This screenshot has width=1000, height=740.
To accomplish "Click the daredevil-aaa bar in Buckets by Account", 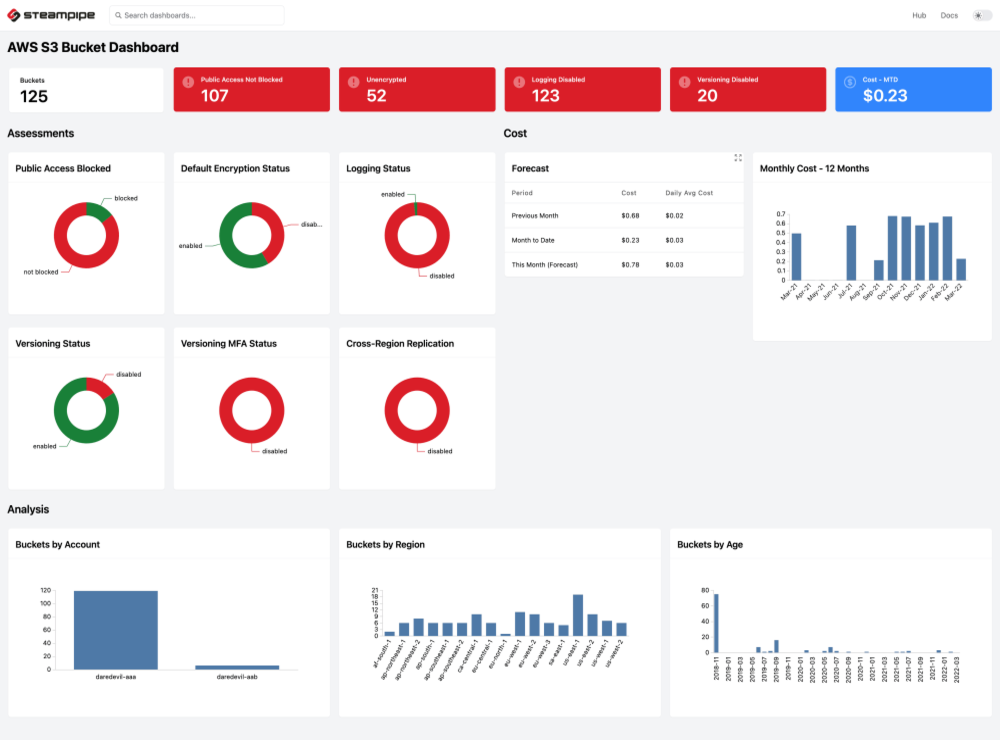I will [115, 630].
